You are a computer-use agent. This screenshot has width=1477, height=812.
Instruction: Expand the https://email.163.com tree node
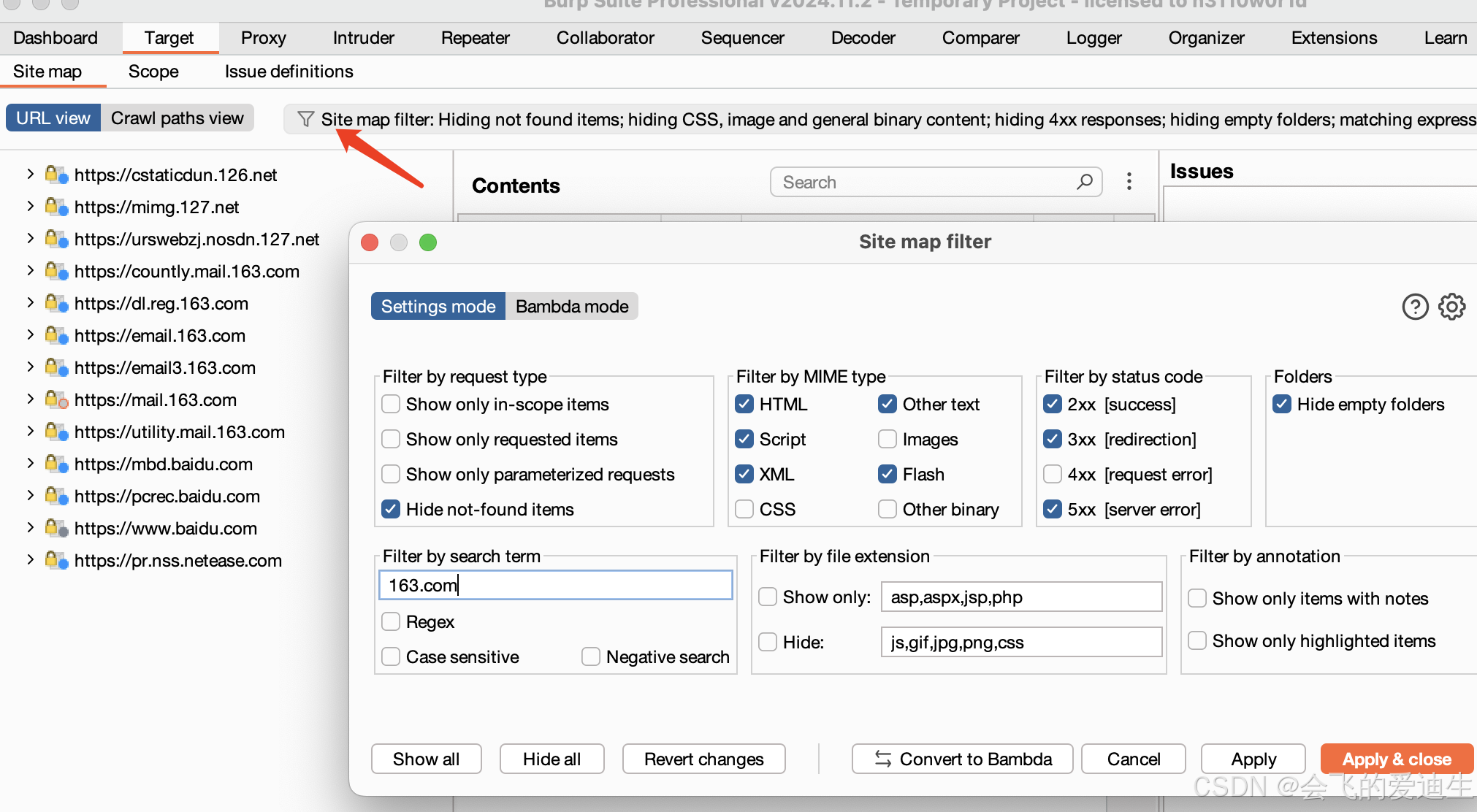[x=30, y=335]
